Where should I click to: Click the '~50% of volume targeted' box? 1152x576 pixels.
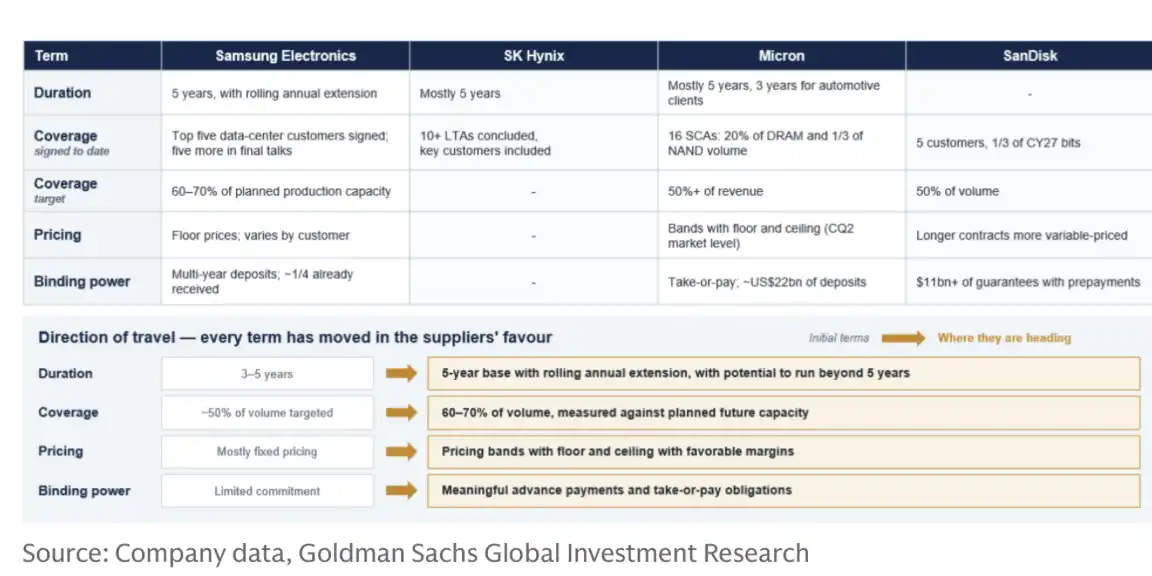click(267, 413)
